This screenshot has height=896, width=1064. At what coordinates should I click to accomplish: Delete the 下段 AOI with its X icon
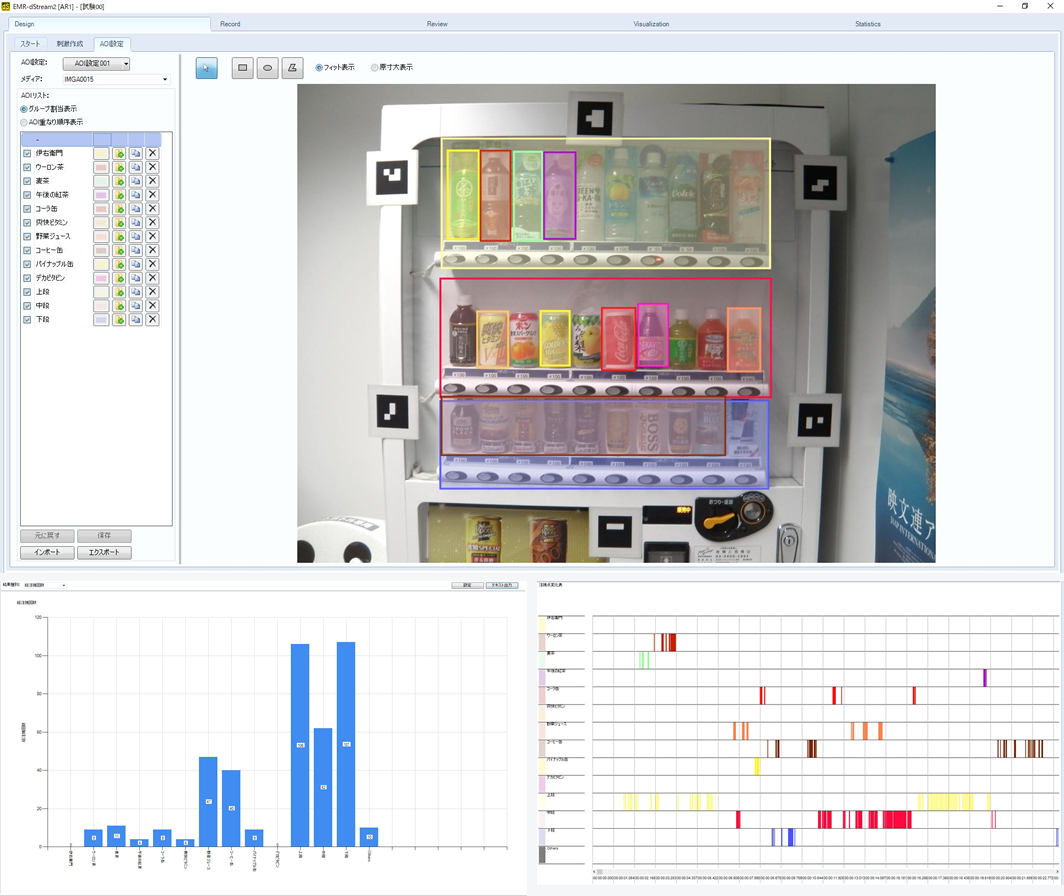coord(152,320)
